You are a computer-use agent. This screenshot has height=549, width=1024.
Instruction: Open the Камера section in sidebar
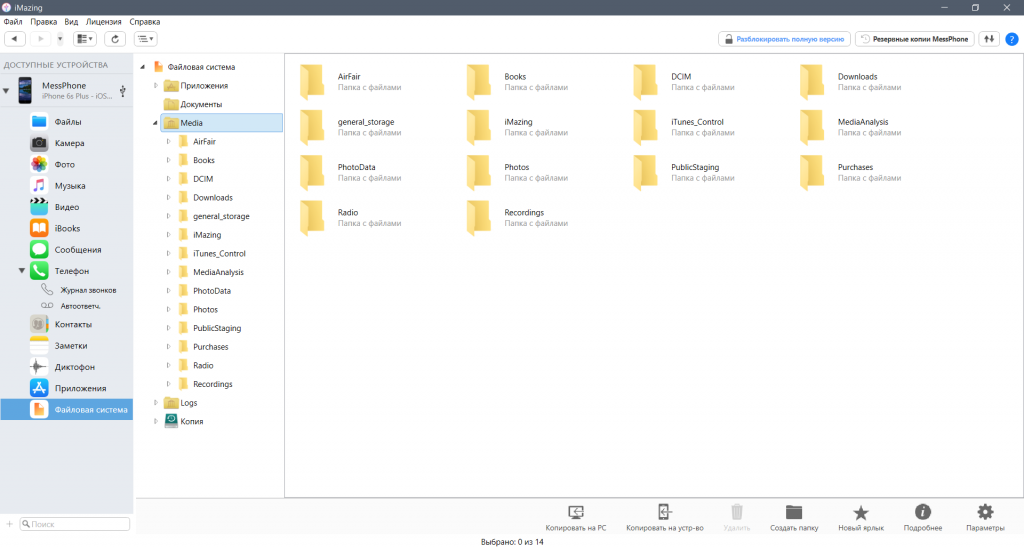[68, 143]
